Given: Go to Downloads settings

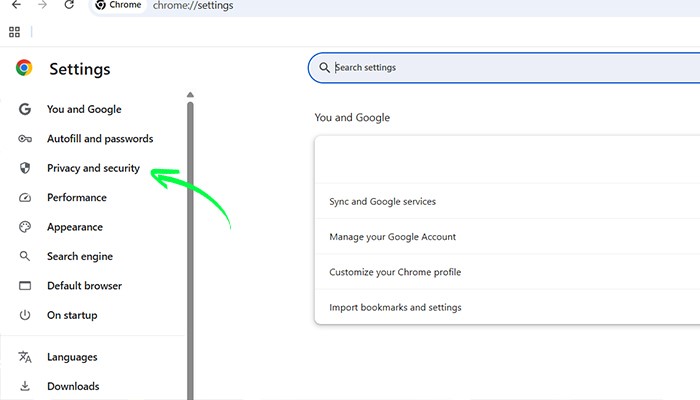Looking at the screenshot, I should [x=73, y=386].
